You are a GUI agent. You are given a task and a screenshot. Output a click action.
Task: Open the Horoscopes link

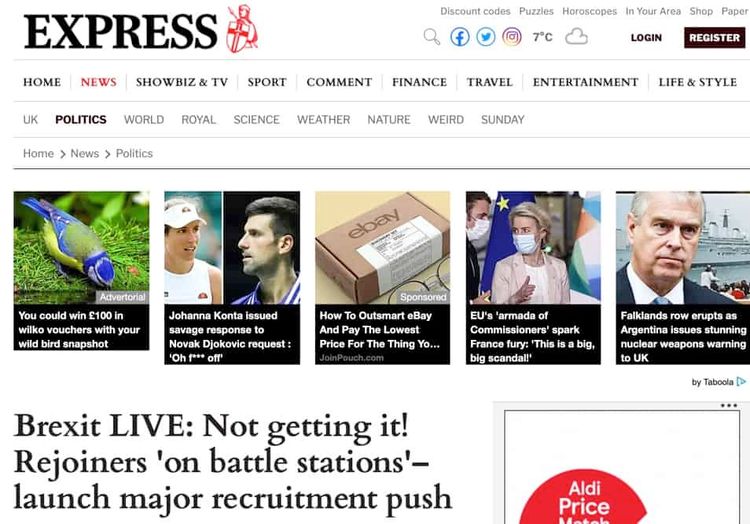coord(589,11)
